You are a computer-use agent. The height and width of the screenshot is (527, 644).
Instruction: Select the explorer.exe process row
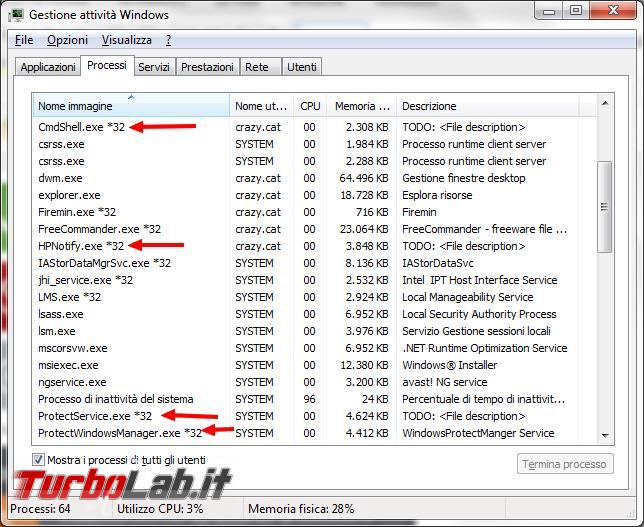[x=314, y=195]
